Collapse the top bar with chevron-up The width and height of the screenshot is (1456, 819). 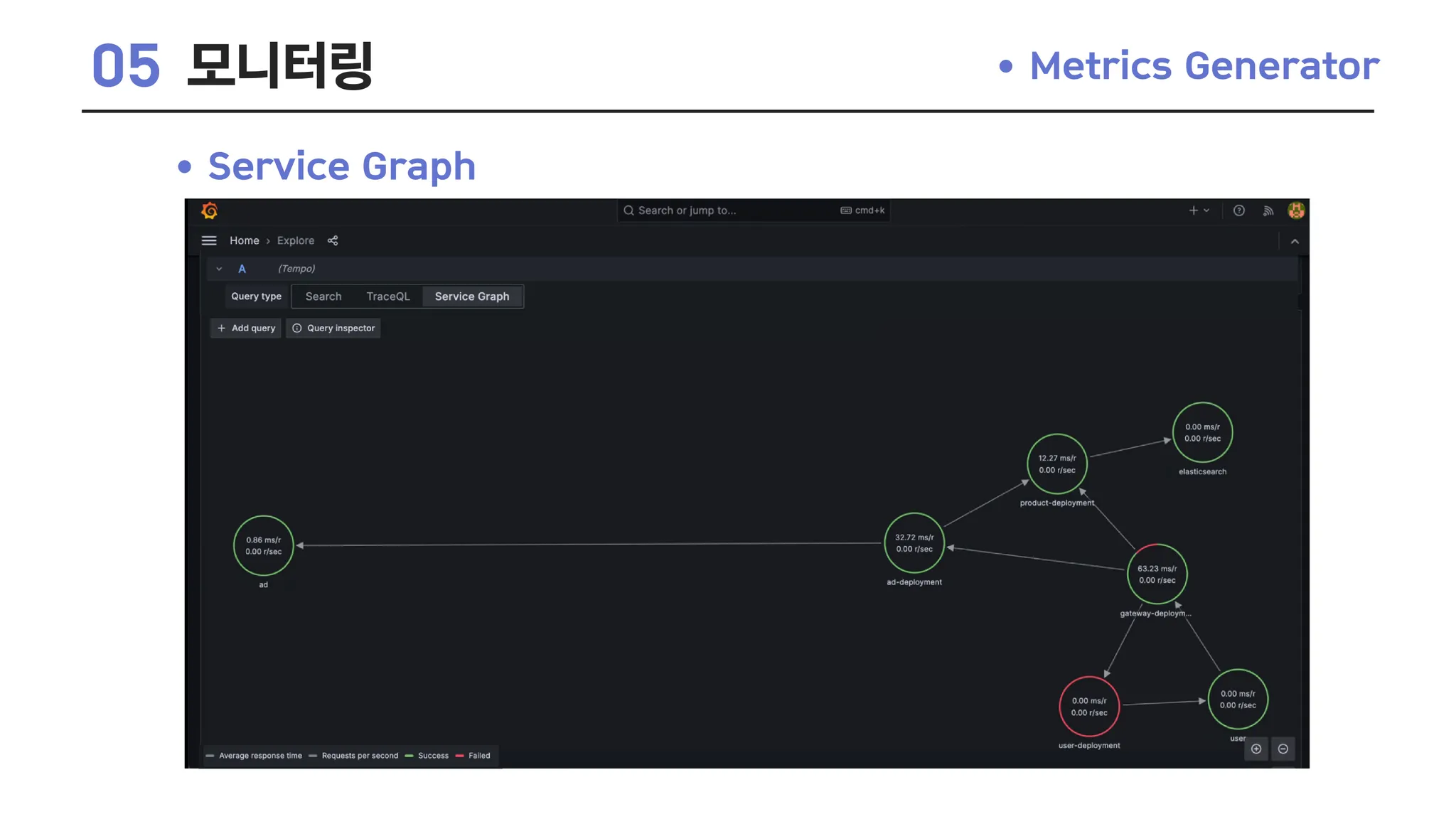point(1295,242)
